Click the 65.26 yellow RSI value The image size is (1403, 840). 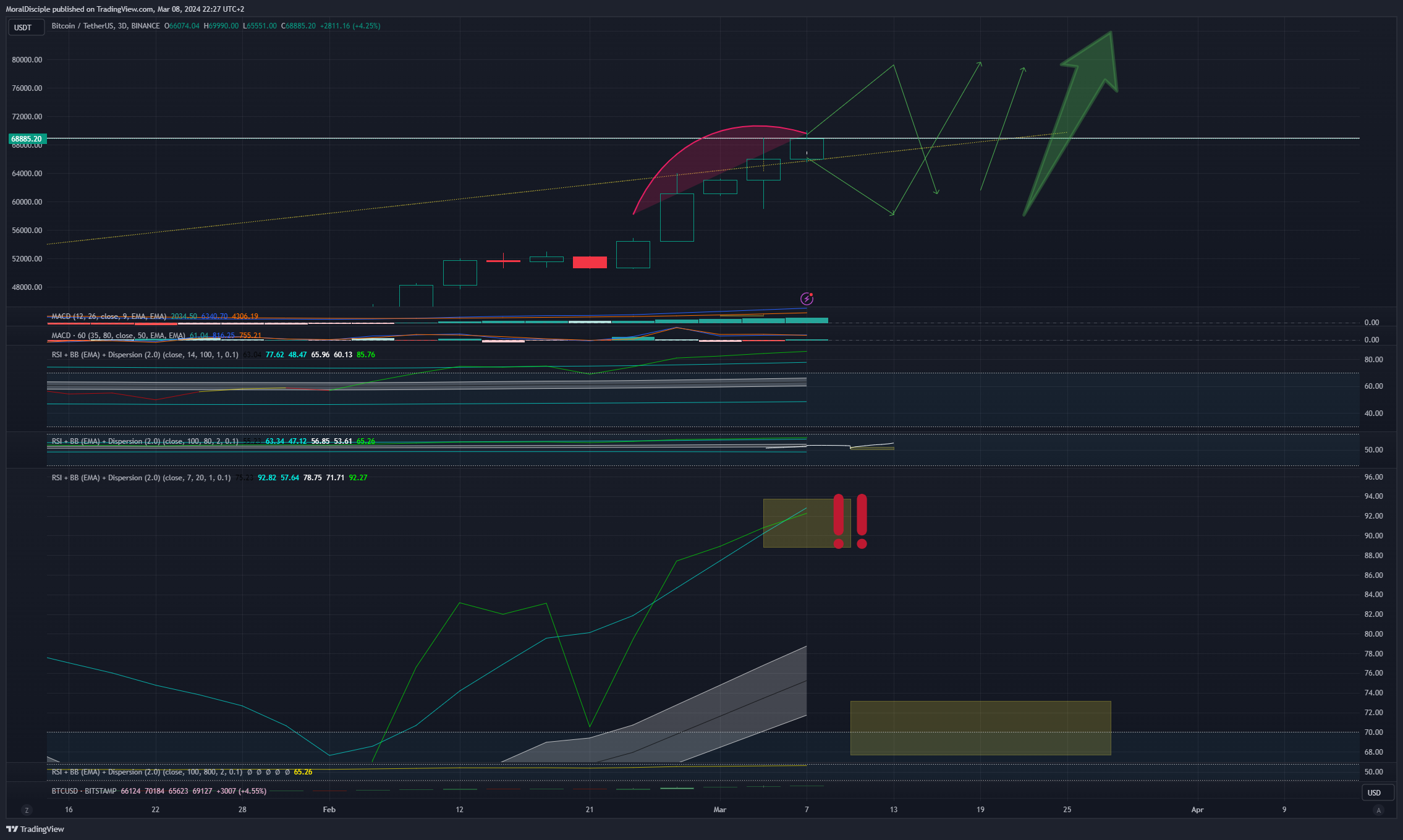coord(303,772)
